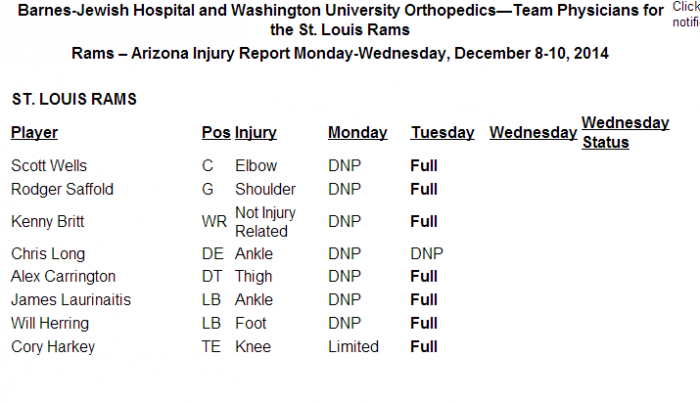Screen dimensions: 700x402
Task: Select the ST. LOUIS RAMS team heading
Action: [x=74, y=100]
